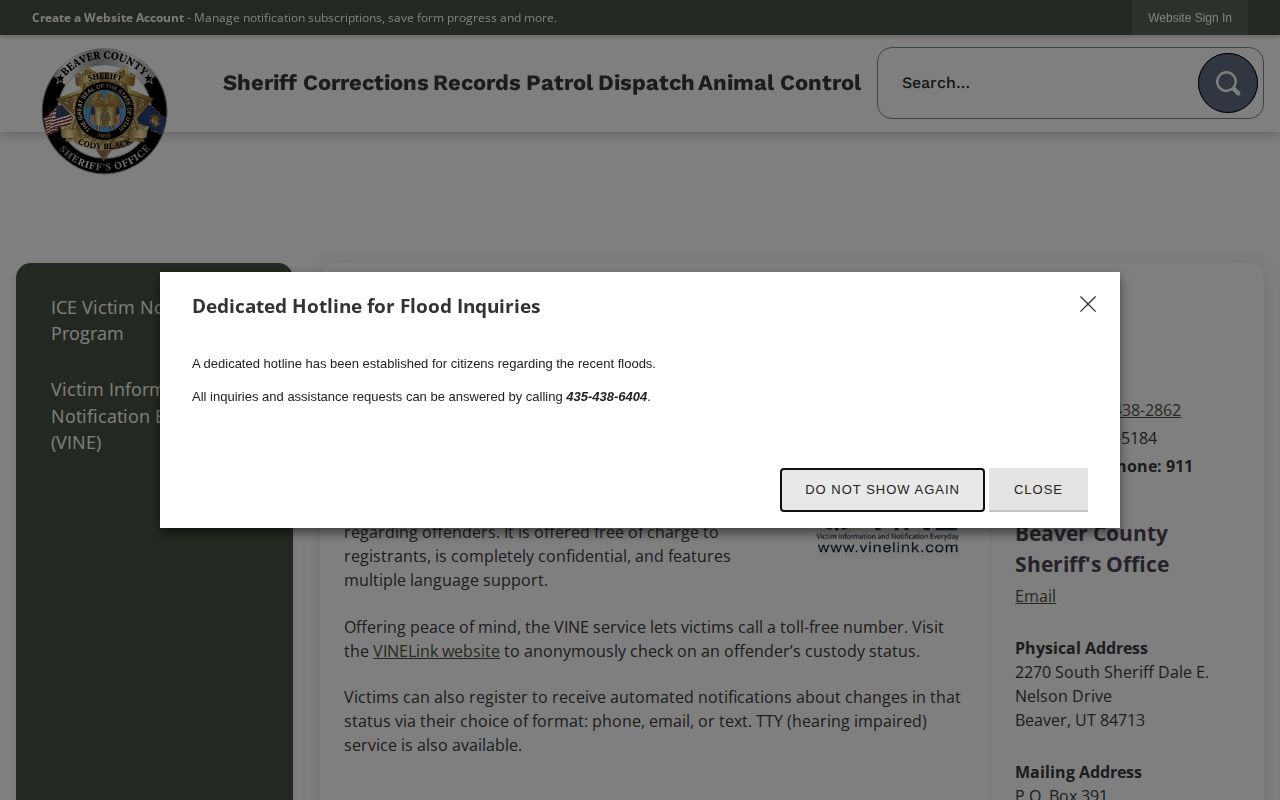Image resolution: width=1280 pixels, height=800 pixels.
Task: Open the Victim Information Notification (VINE) sidebar link
Action: [x=106, y=415]
